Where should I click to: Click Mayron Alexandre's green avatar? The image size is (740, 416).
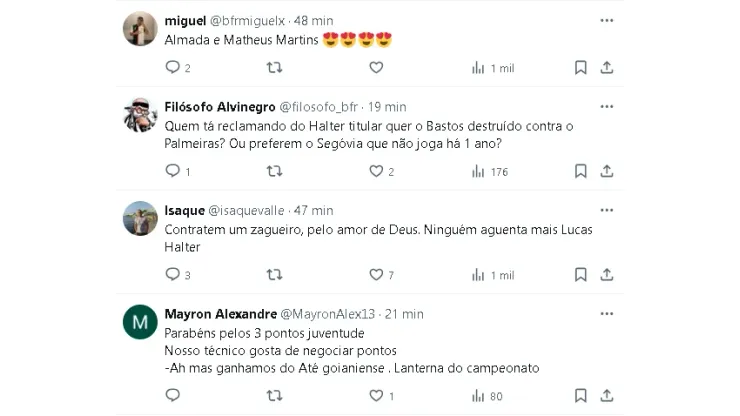[140, 322]
